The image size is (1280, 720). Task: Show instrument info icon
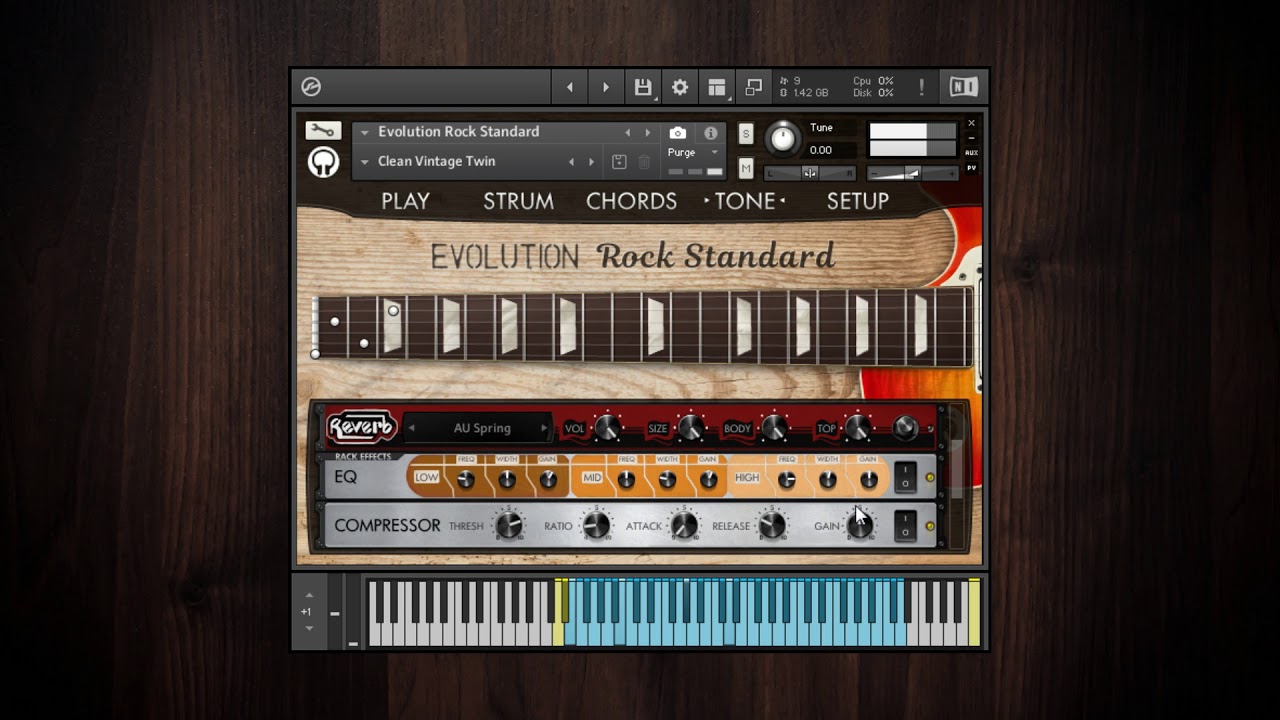(x=710, y=132)
